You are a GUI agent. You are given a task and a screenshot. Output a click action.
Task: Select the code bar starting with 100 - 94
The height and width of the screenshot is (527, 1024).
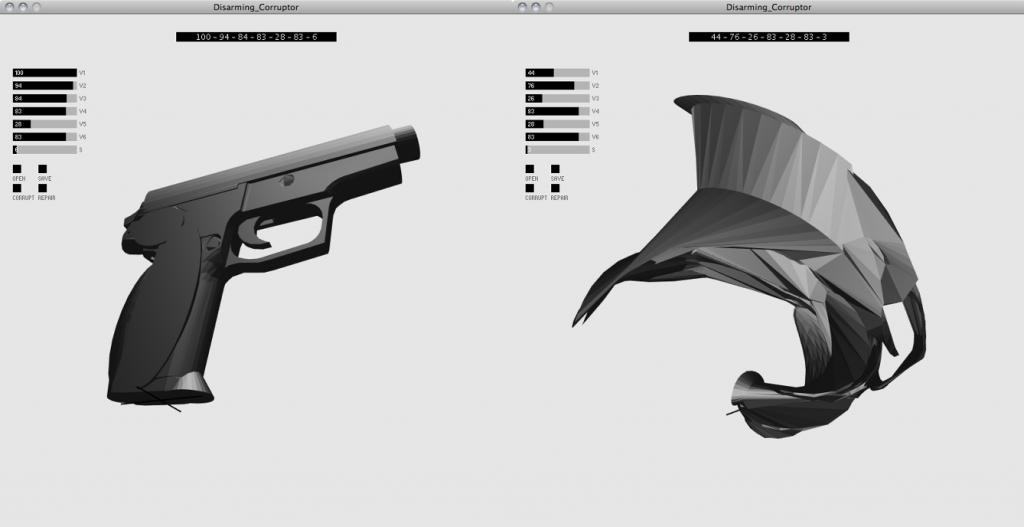256,37
